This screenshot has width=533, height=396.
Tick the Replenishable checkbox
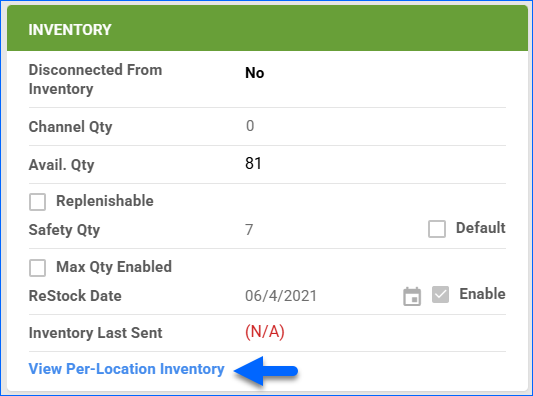coord(37,202)
